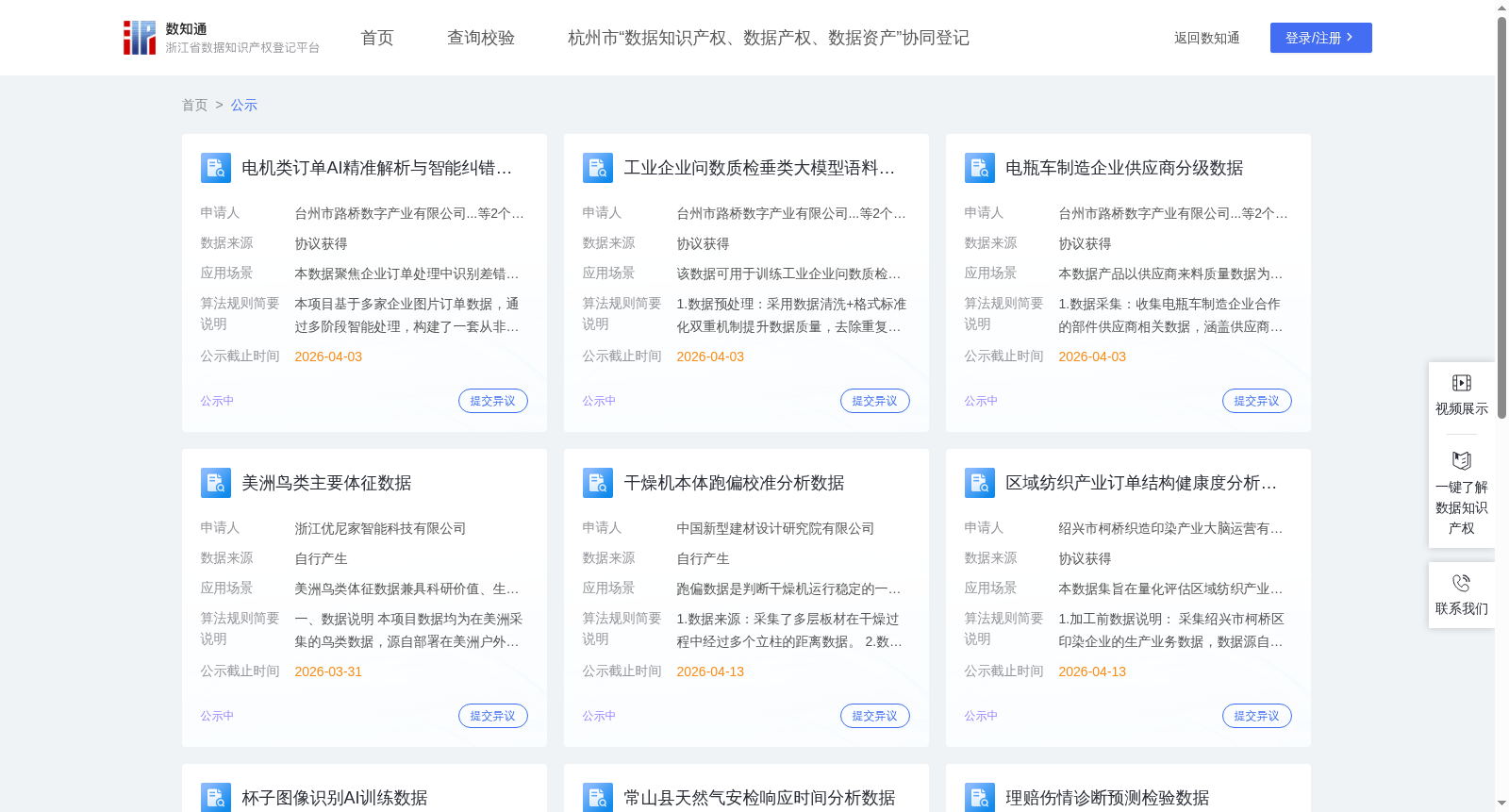Click the 登录/注册 button
This screenshot has height=812, width=1509.
(x=1320, y=38)
